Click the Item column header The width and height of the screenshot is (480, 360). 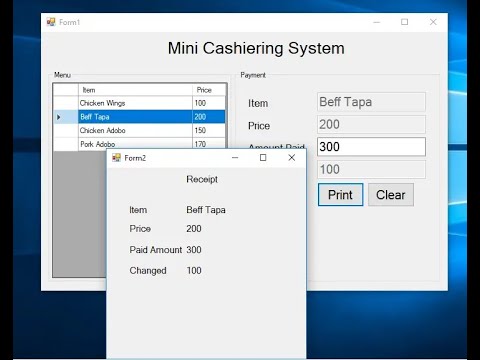point(135,90)
